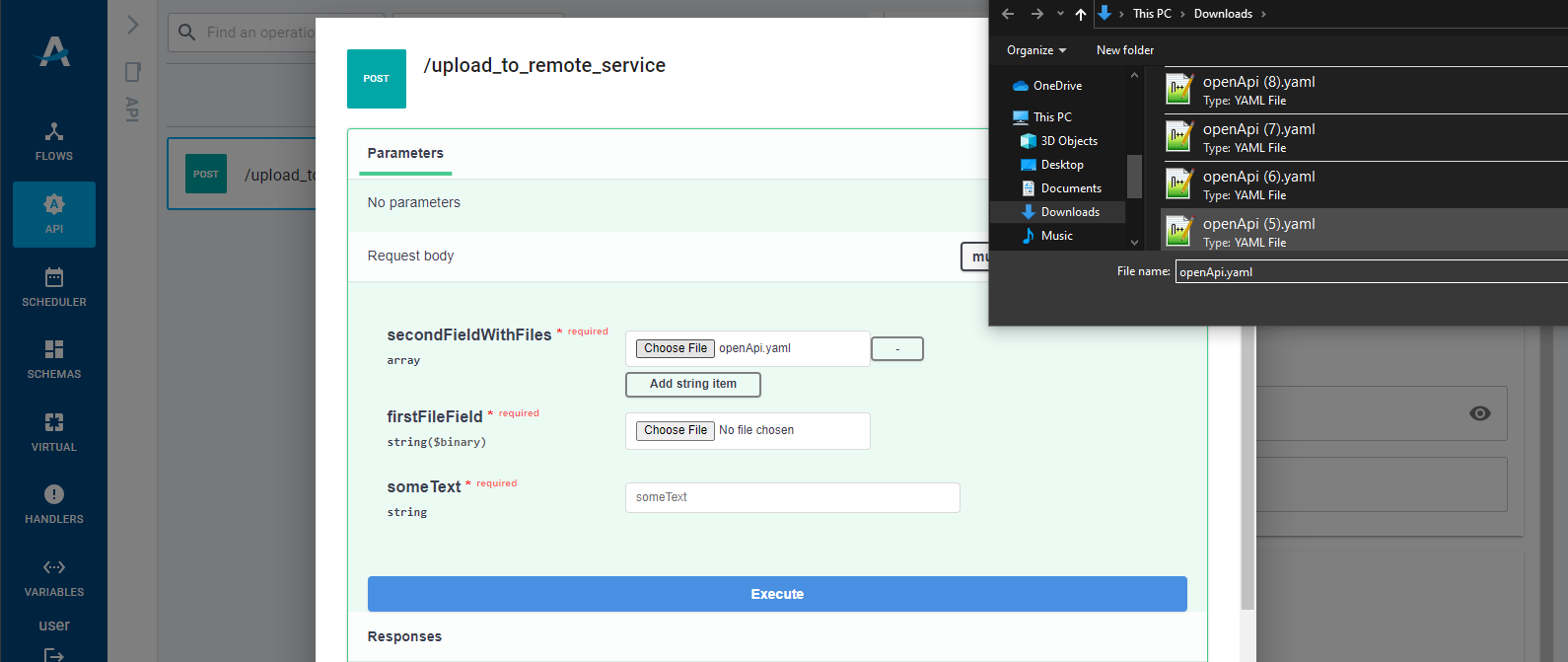The width and height of the screenshot is (1568, 662).
Task: Click the Execute button
Action: pyautogui.click(x=777, y=594)
